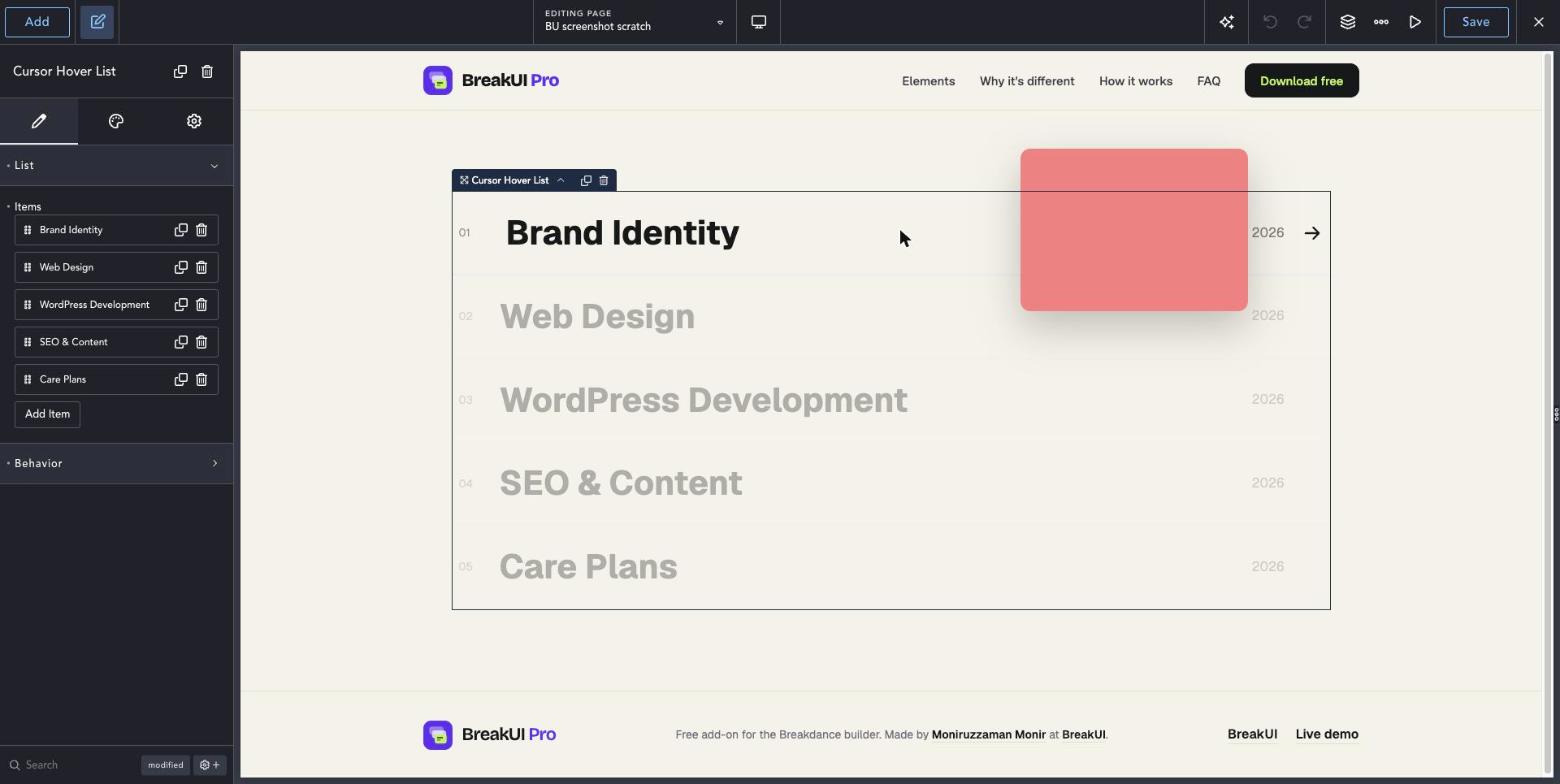This screenshot has height=784, width=1560.
Task: Click the Undo arrow icon
Action: 1270,22
